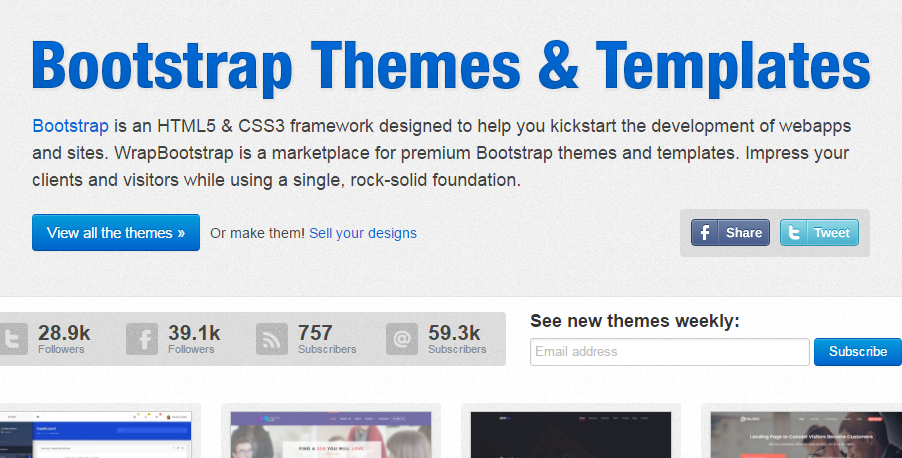
Task: Follow the Bootstrap link in the intro text
Action: click(70, 126)
